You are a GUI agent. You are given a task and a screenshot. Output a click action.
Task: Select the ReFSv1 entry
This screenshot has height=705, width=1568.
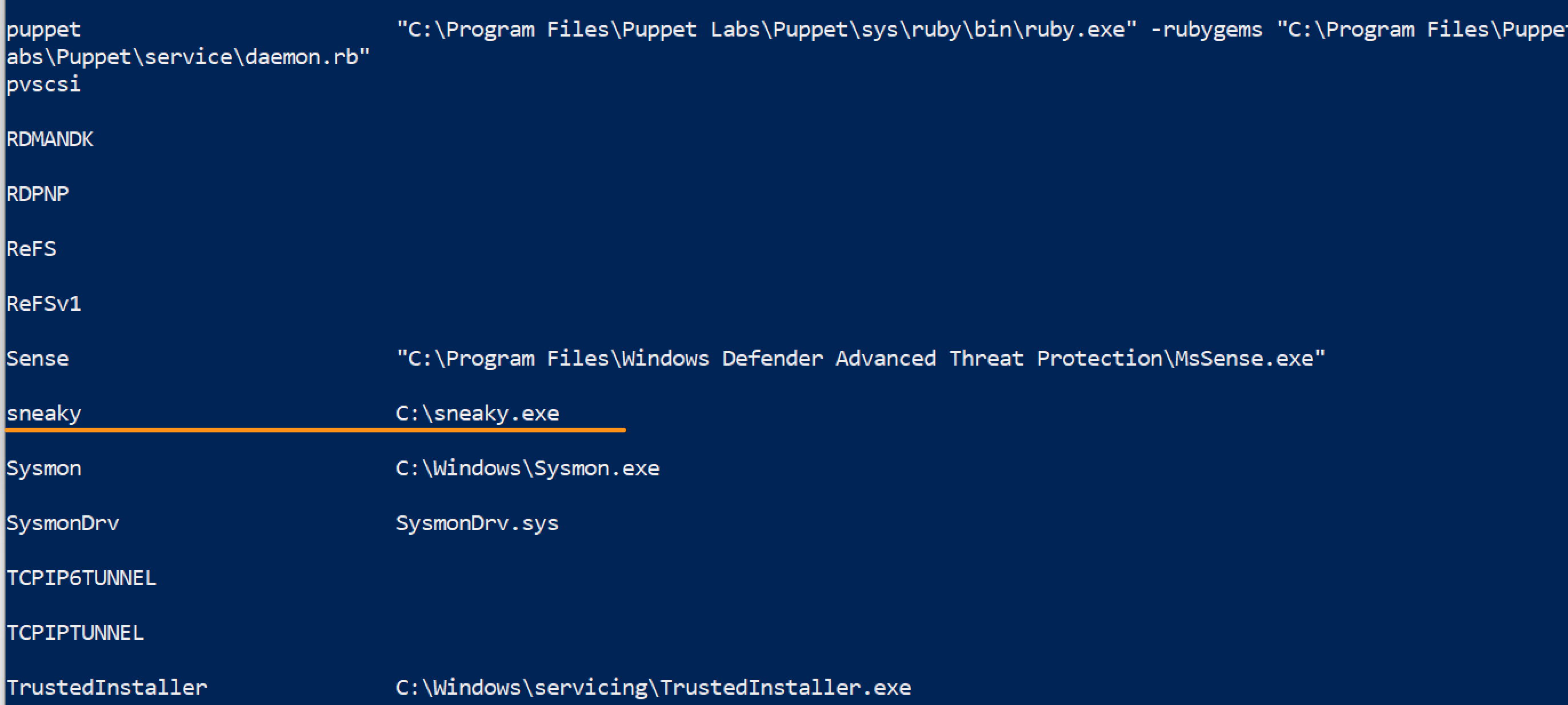tap(44, 304)
